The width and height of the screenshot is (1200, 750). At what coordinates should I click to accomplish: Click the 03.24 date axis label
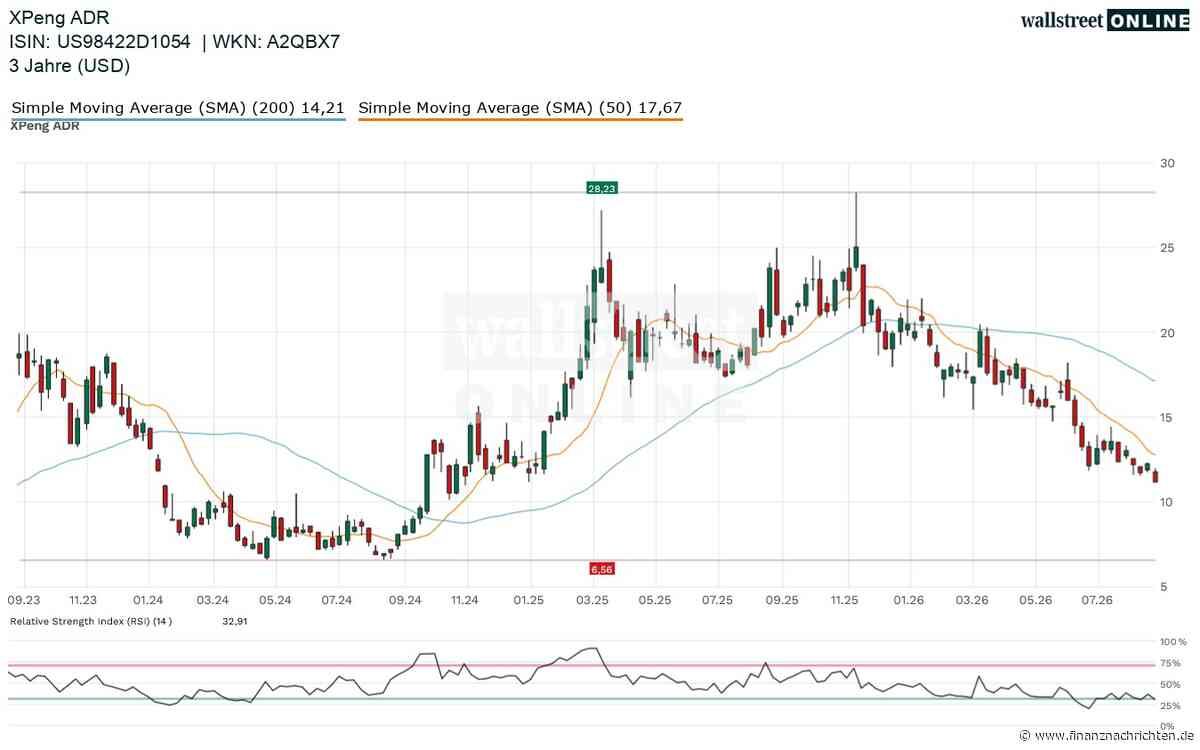pos(212,600)
